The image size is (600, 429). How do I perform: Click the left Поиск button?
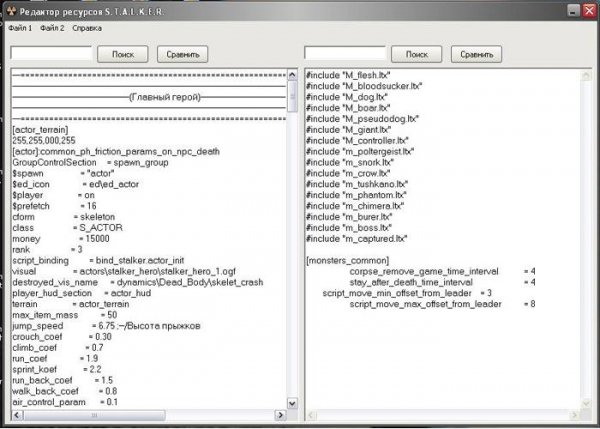(x=123, y=54)
